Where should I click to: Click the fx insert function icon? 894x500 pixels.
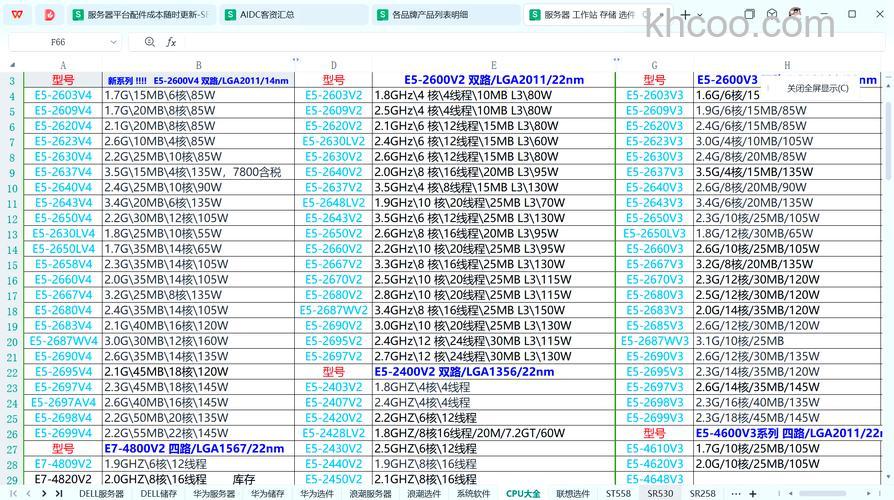(x=171, y=42)
